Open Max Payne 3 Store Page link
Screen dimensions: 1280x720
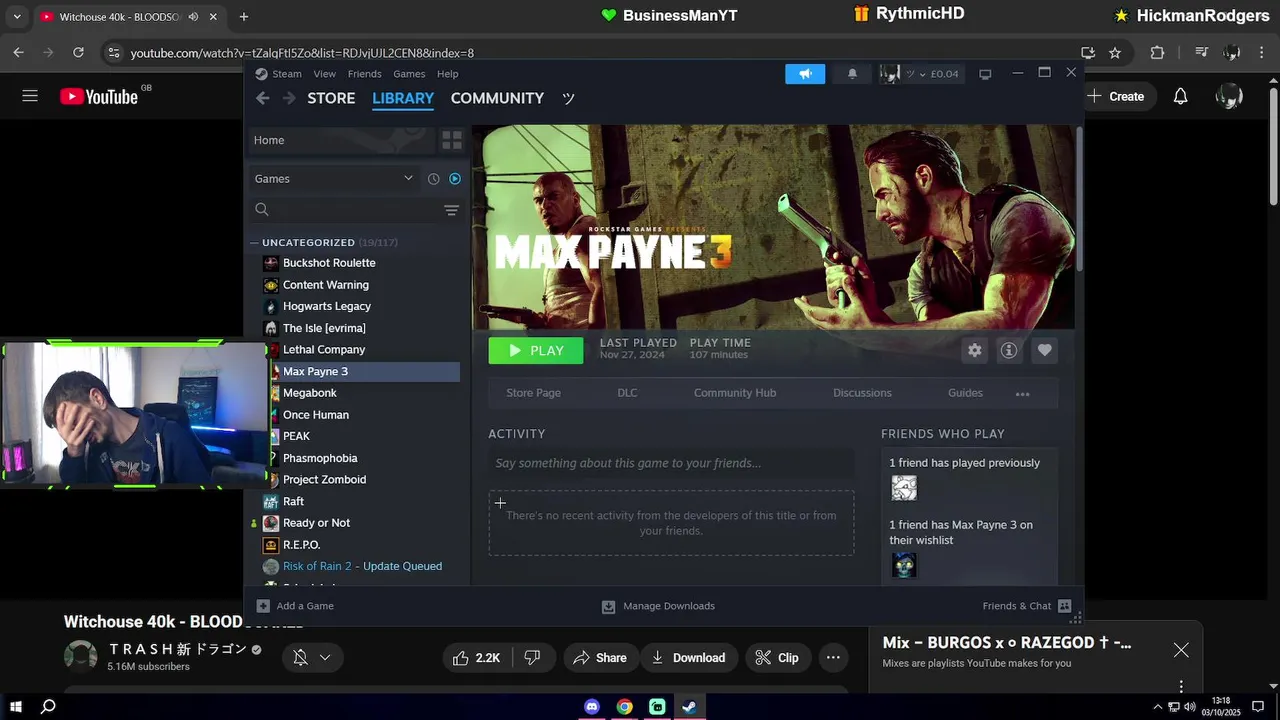pyautogui.click(x=533, y=393)
